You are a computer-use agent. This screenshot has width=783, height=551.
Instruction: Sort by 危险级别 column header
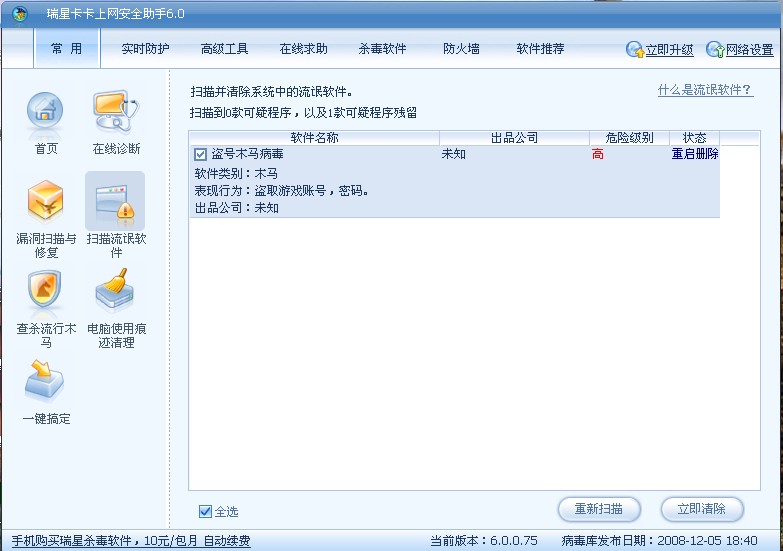click(629, 138)
